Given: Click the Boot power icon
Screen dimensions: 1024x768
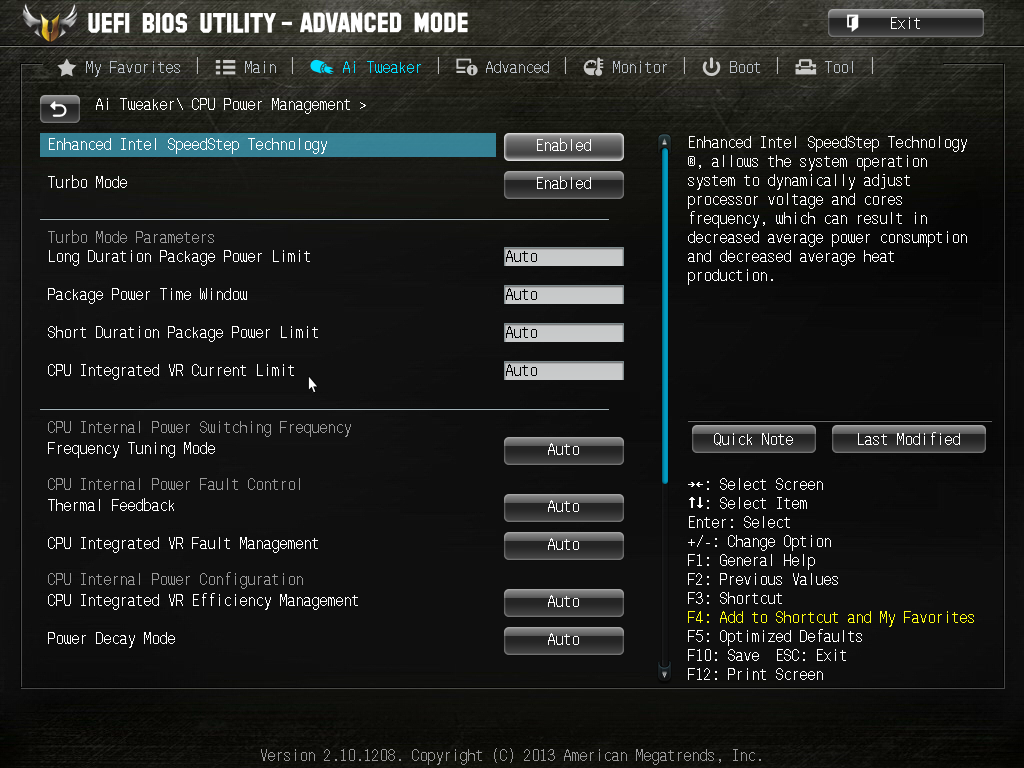Looking at the screenshot, I should [711, 67].
